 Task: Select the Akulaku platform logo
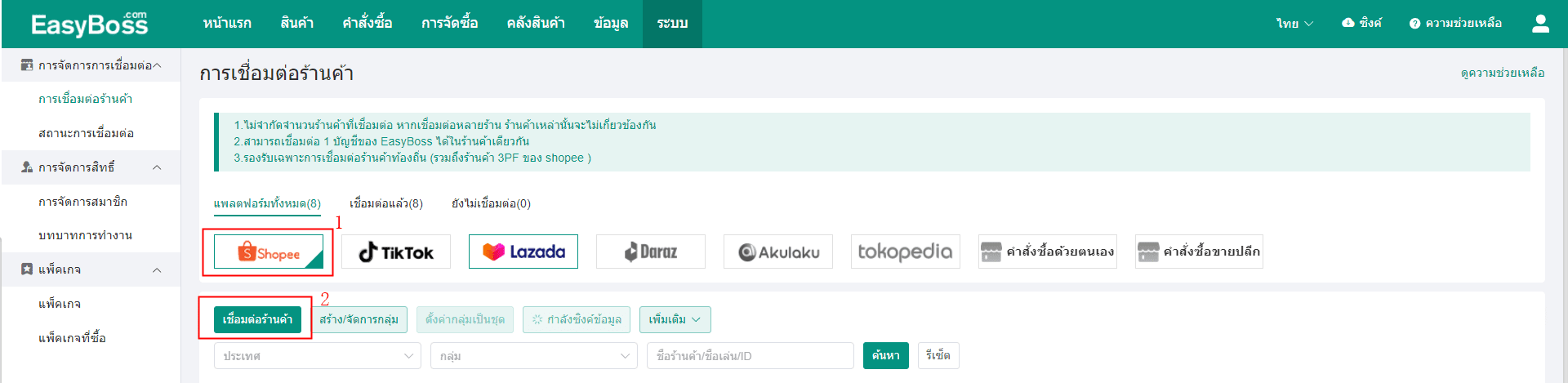click(778, 252)
